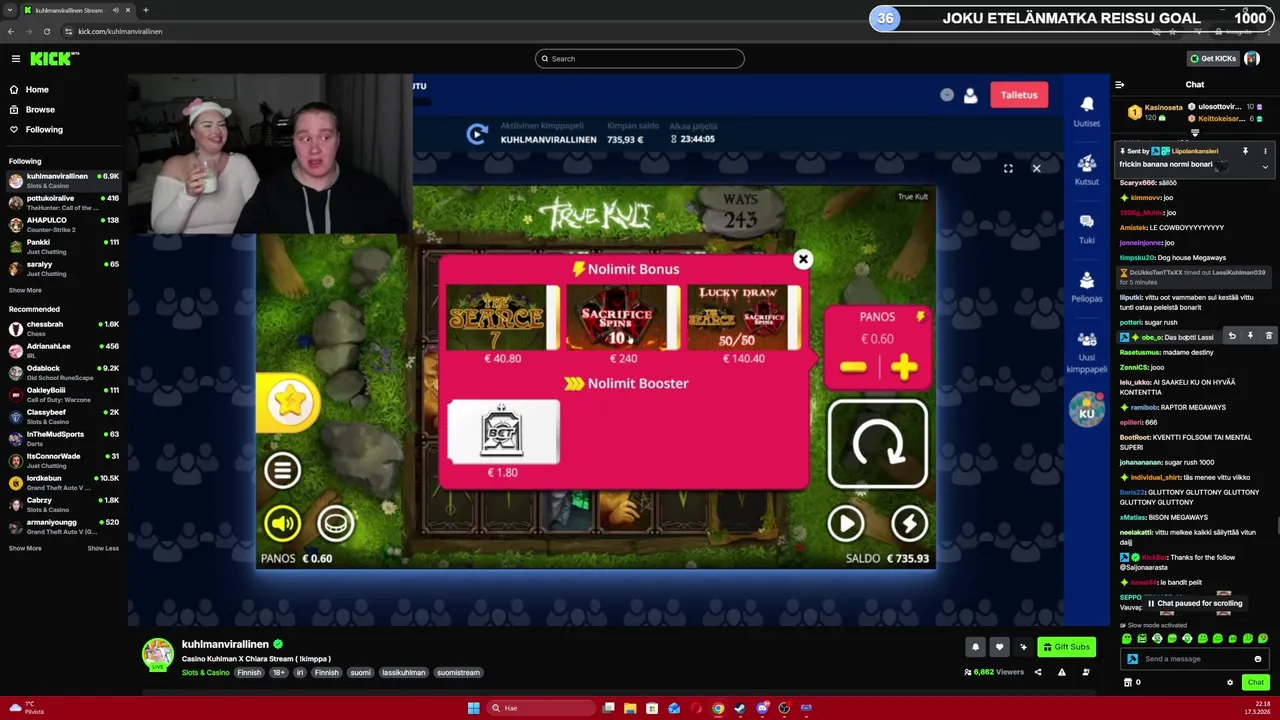Open Uusi kimppapeli icon

point(1087,350)
